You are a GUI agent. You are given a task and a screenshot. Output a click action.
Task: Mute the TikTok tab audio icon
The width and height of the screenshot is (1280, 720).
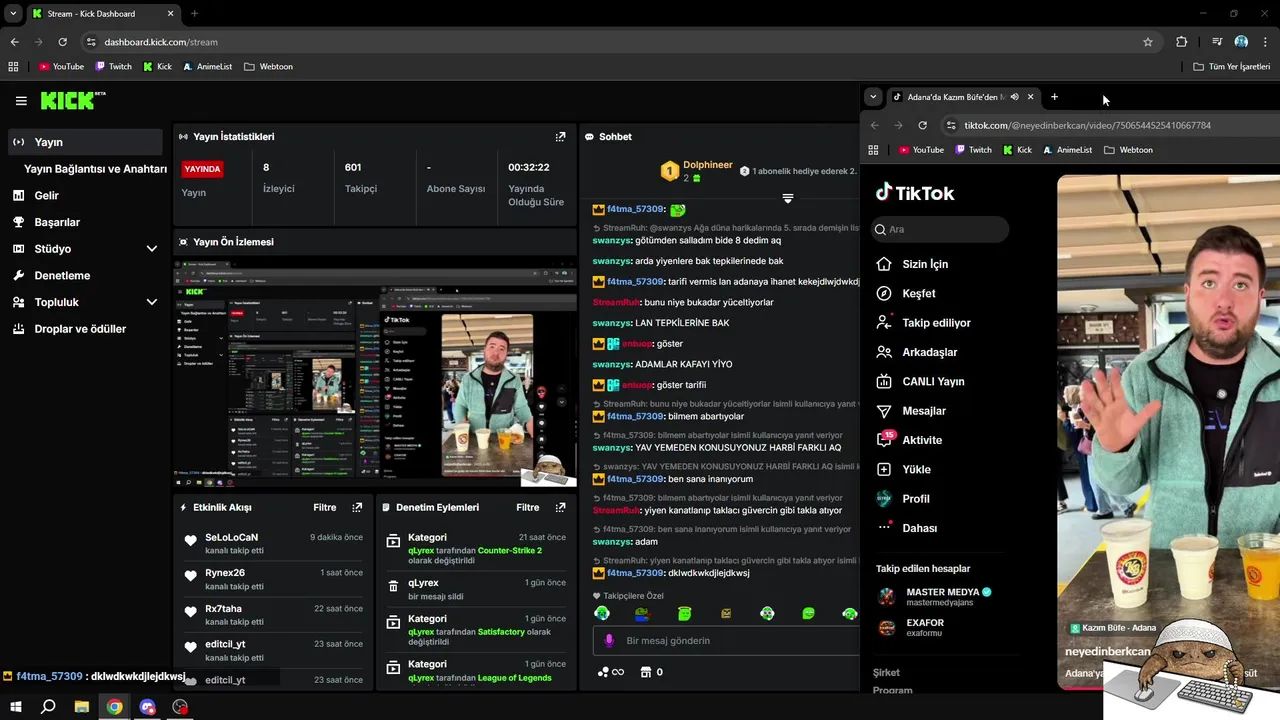pyautogui.click(x=1014, y=97)
